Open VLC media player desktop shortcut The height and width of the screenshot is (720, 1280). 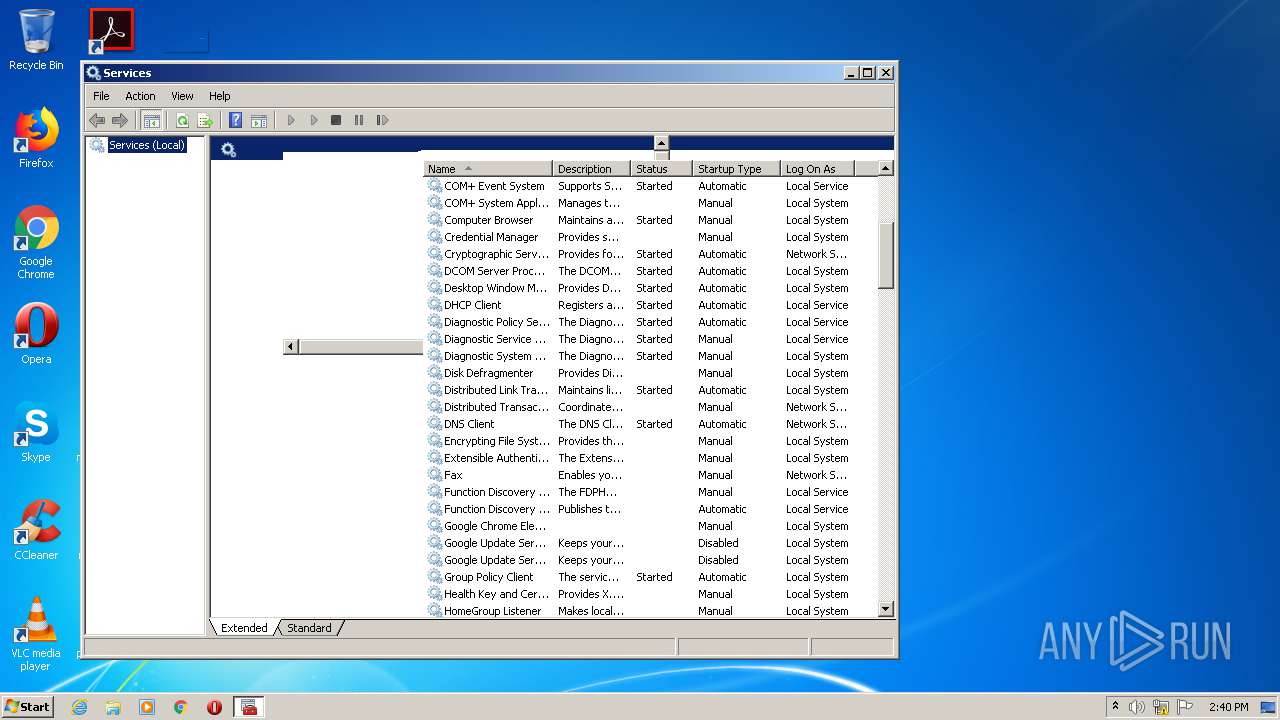point(36,634)
